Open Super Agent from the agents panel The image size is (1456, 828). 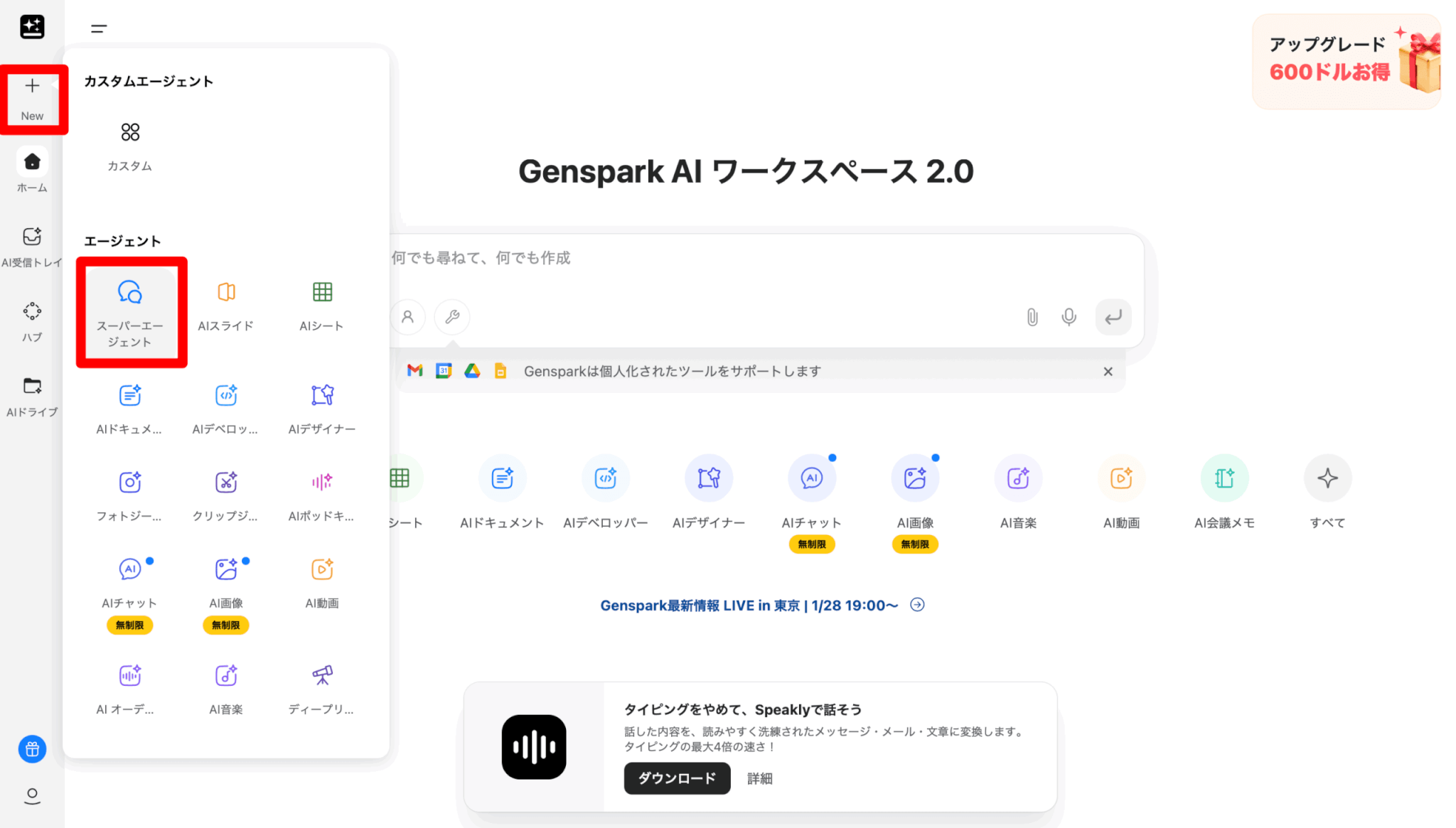tap(130, 312)
